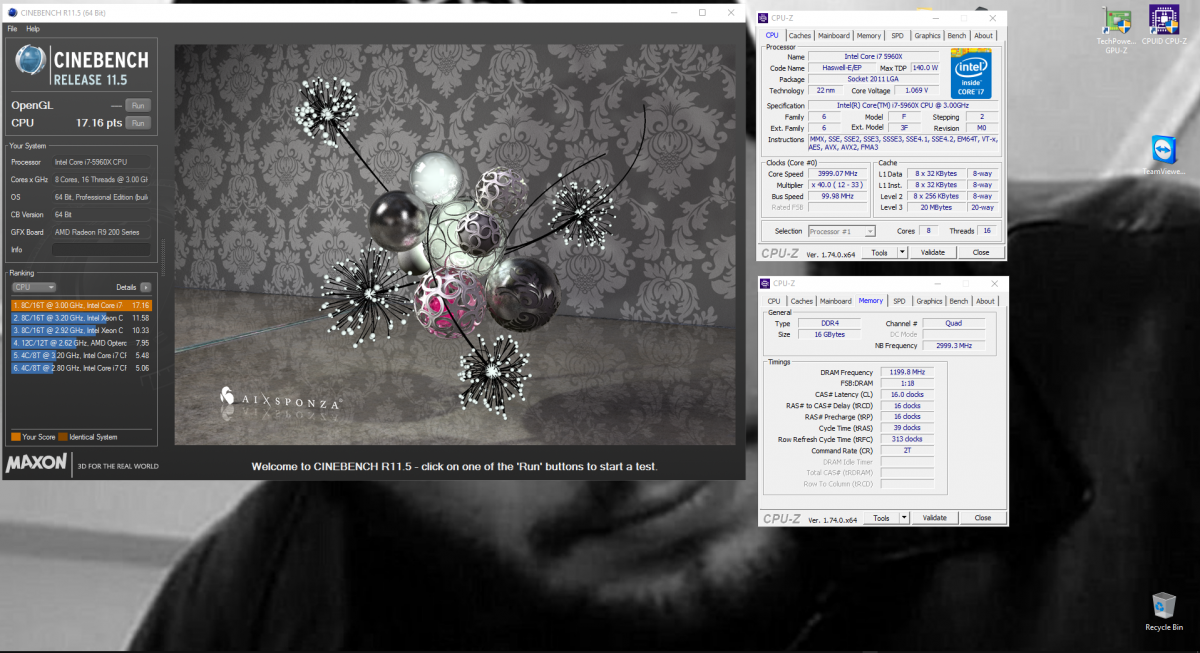This screenshot has height=653, width=1200.
Task: Launch TeamViewer from the desktop icon
Action: (x=1163, y=155)
